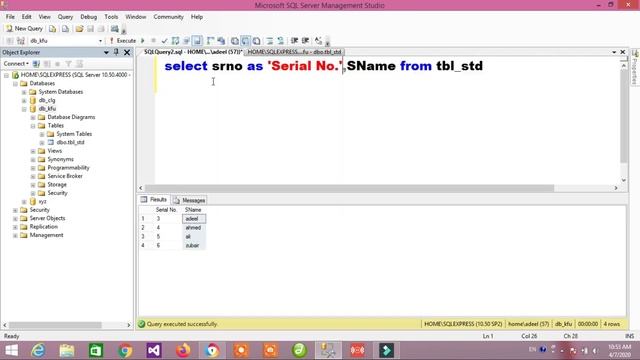Select Results to File icon

pyautogui.click(x=256, y=41)
